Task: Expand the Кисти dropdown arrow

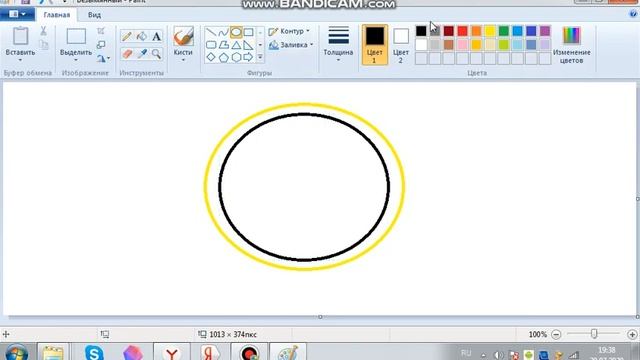Action: click(x=183, y=60)
